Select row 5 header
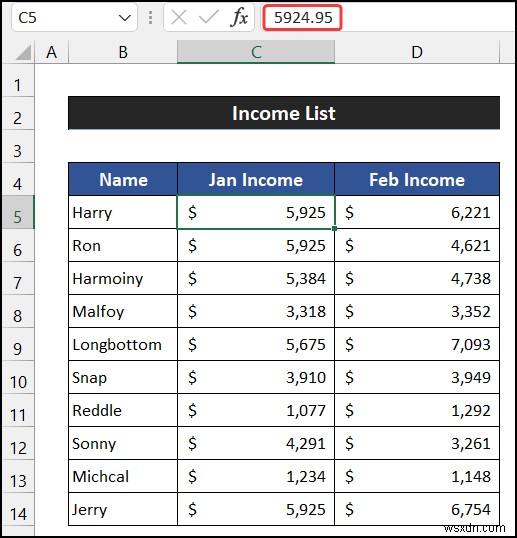The width and height of the screenshot is (517, 538). coord(17,212)
